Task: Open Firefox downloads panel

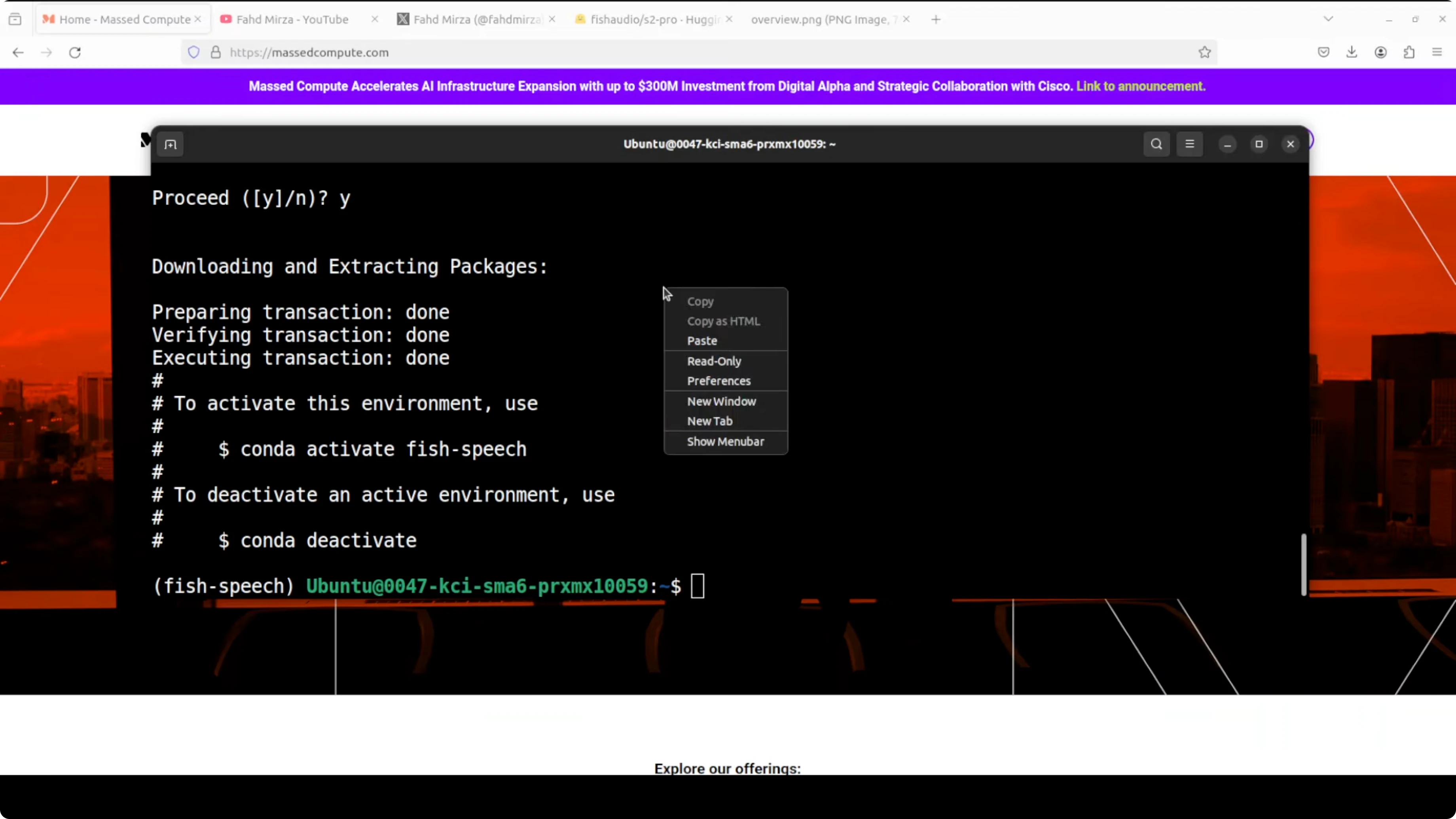Action: coord(1352,52)
